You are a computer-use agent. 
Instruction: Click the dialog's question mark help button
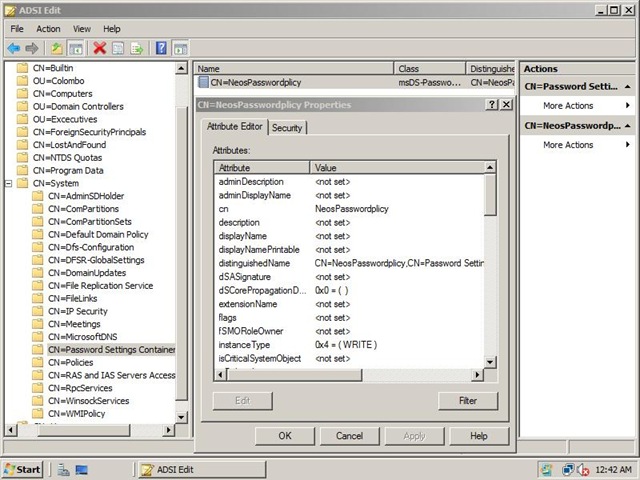[x=492, y=104]
